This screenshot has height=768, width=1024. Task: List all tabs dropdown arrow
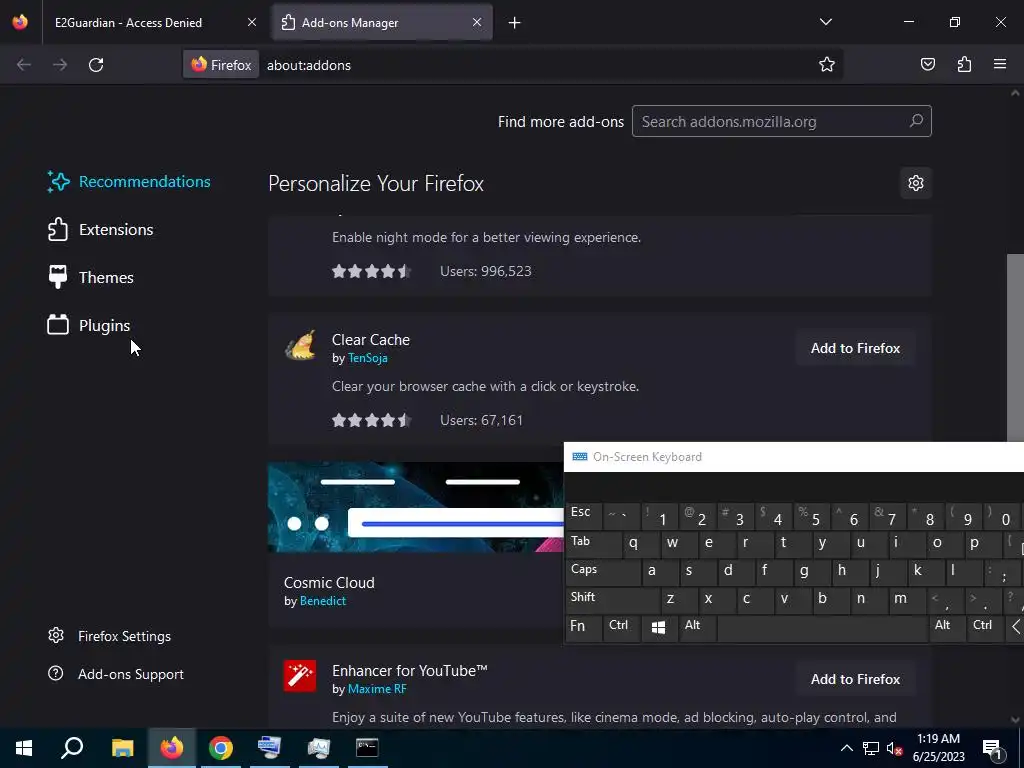click(x=825, y=22)
